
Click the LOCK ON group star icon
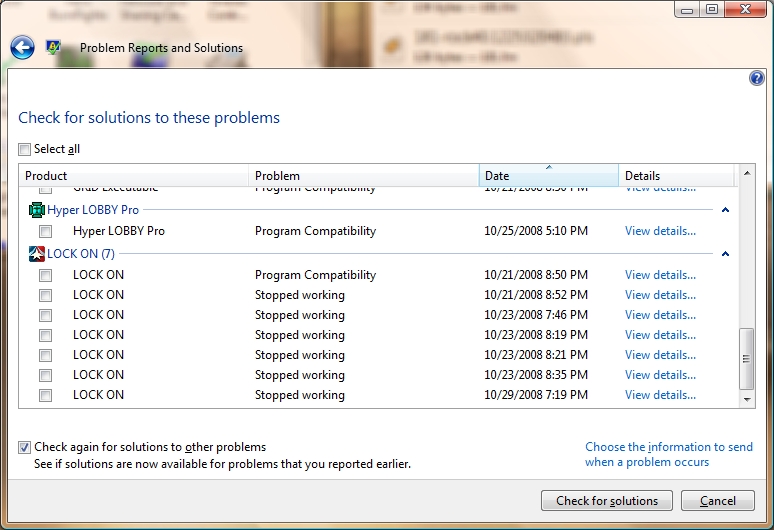point(37,254)
